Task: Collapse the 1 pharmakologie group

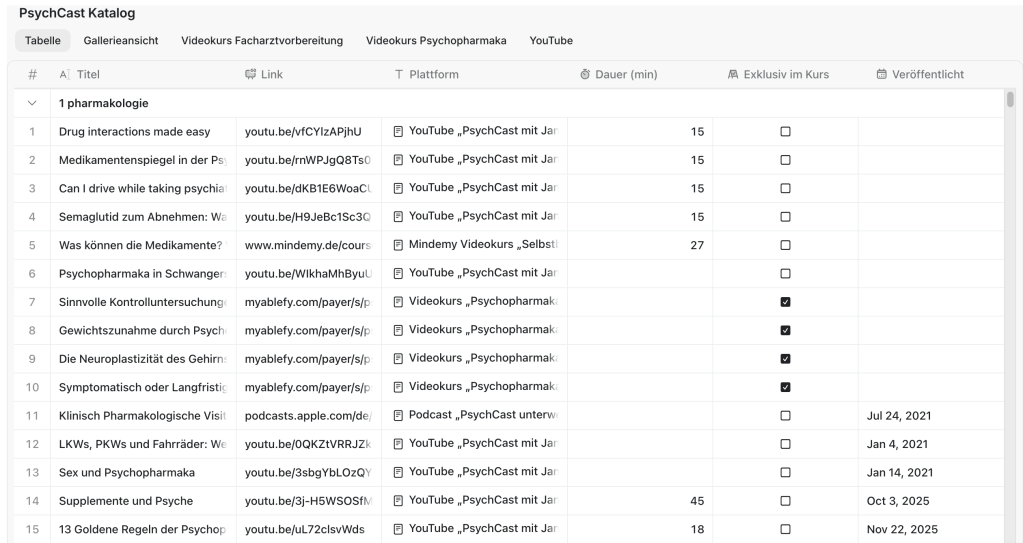Action: pyautogui.click(x=32, y=103)
